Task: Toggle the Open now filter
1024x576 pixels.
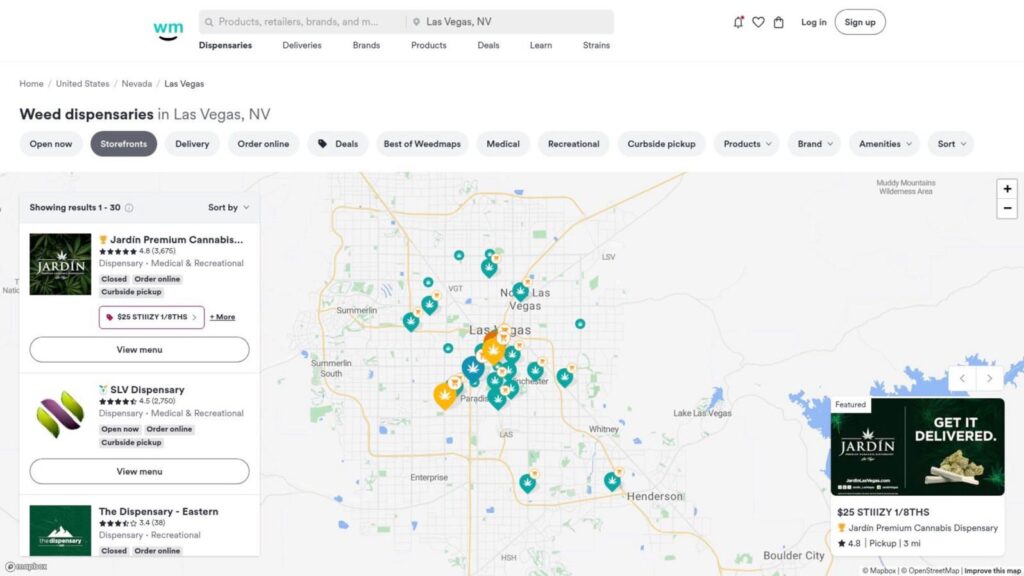Action: pyautogui.click(x=51, y=144)
